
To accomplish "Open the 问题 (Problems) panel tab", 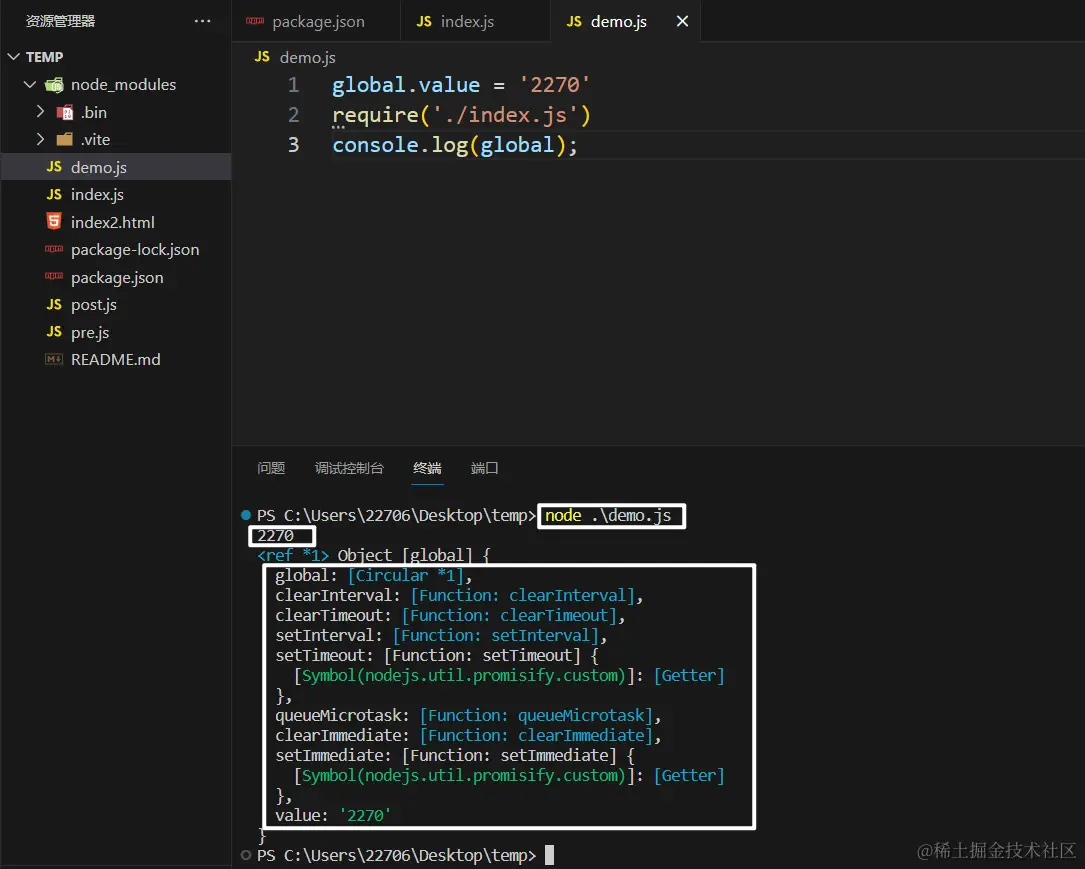I will pyautogui.click(x=271, y=468).
